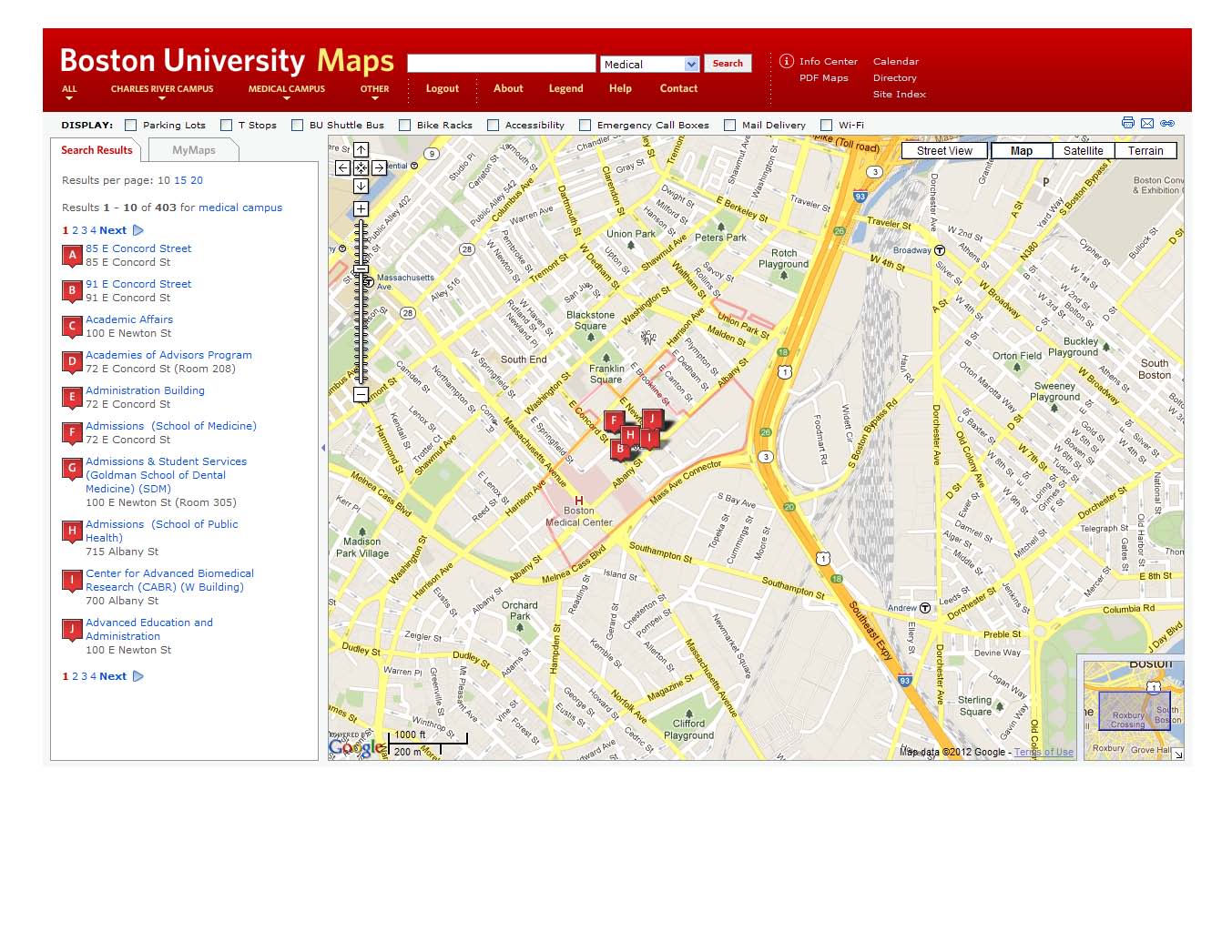
Task: Click the search text field
Action: coord(502,64)
